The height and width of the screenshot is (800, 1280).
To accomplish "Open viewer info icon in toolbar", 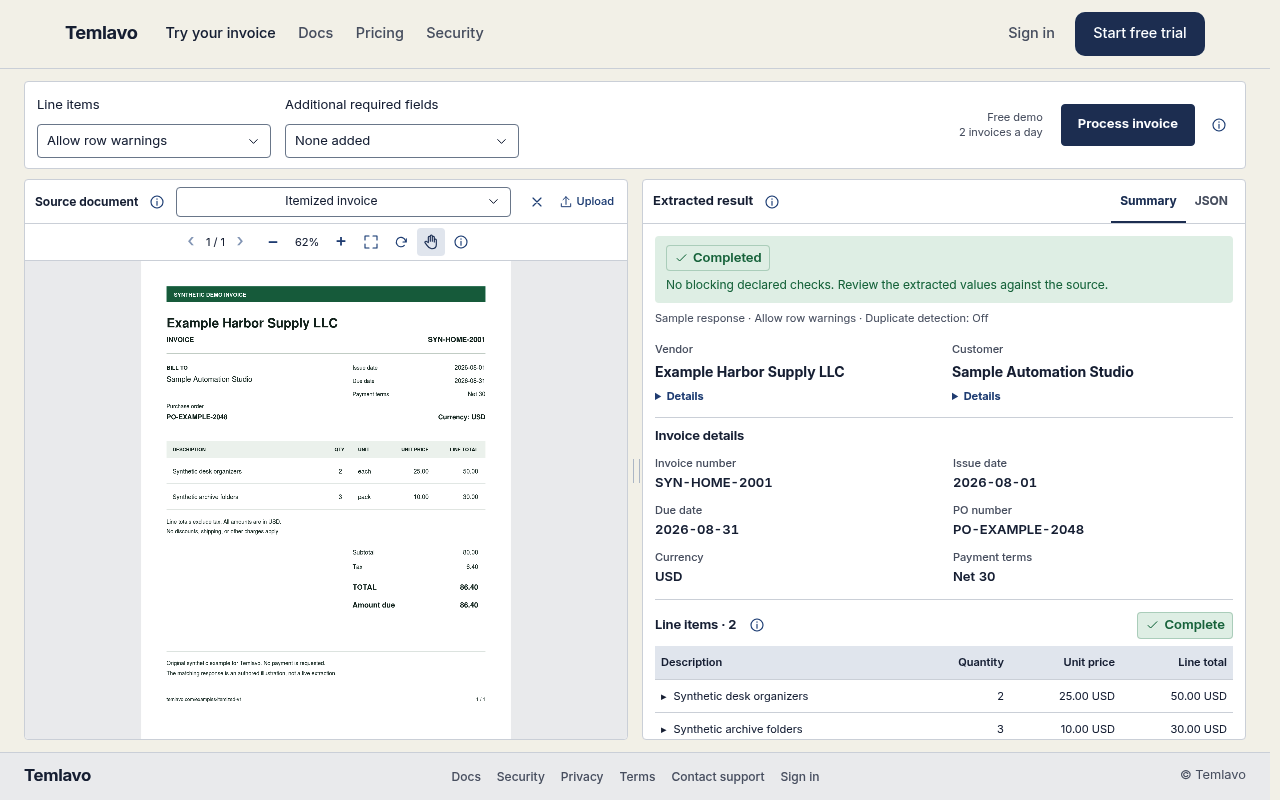I will coord(461,242).
